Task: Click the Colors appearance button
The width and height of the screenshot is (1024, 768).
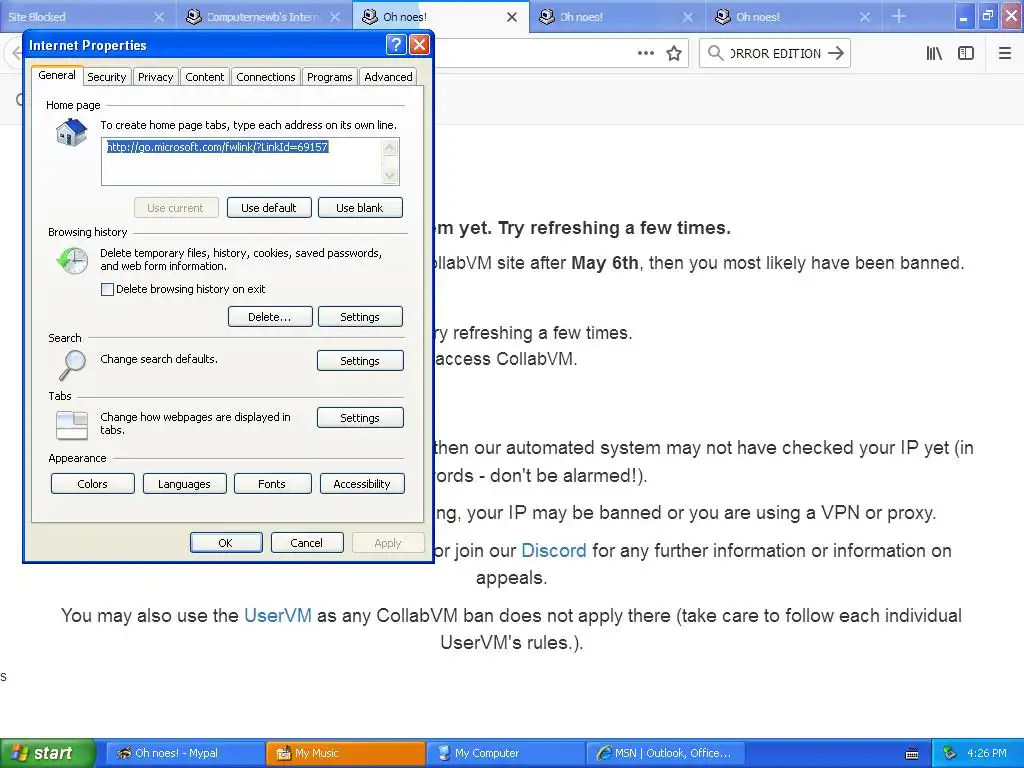Action: pos(93,484)
